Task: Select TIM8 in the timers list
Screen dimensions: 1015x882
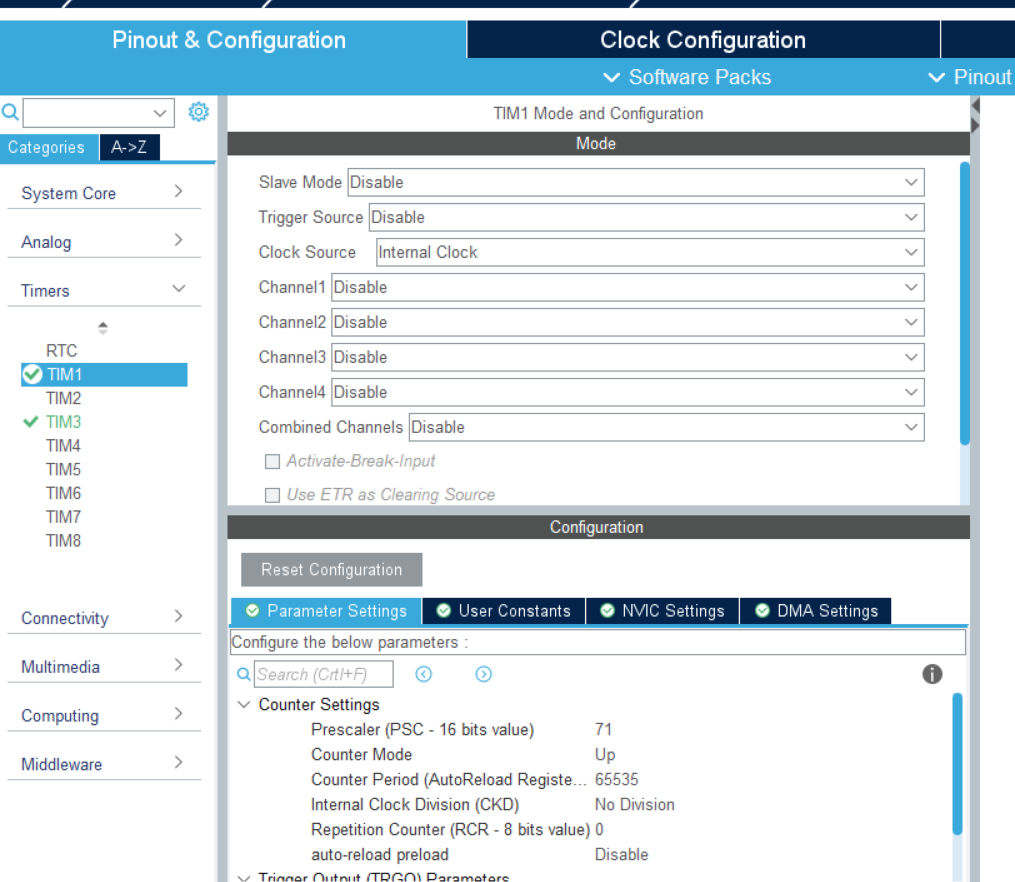Action: (63, 540)
